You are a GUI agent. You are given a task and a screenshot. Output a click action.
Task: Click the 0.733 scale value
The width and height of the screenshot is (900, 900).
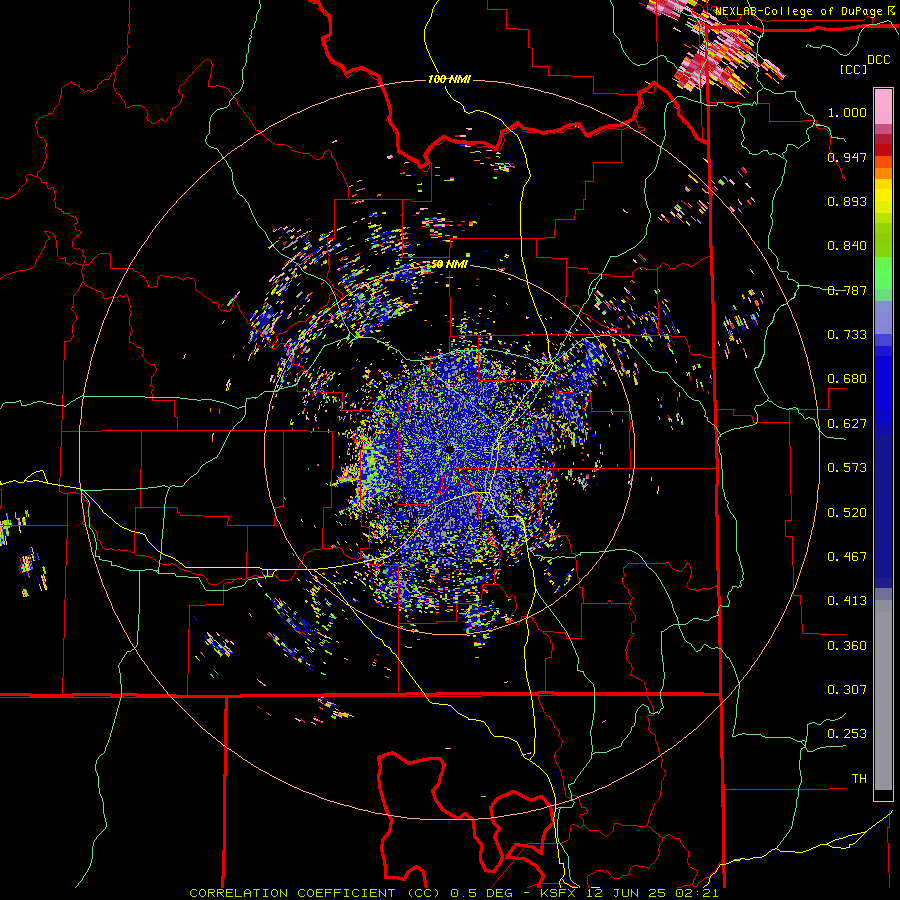847,335
